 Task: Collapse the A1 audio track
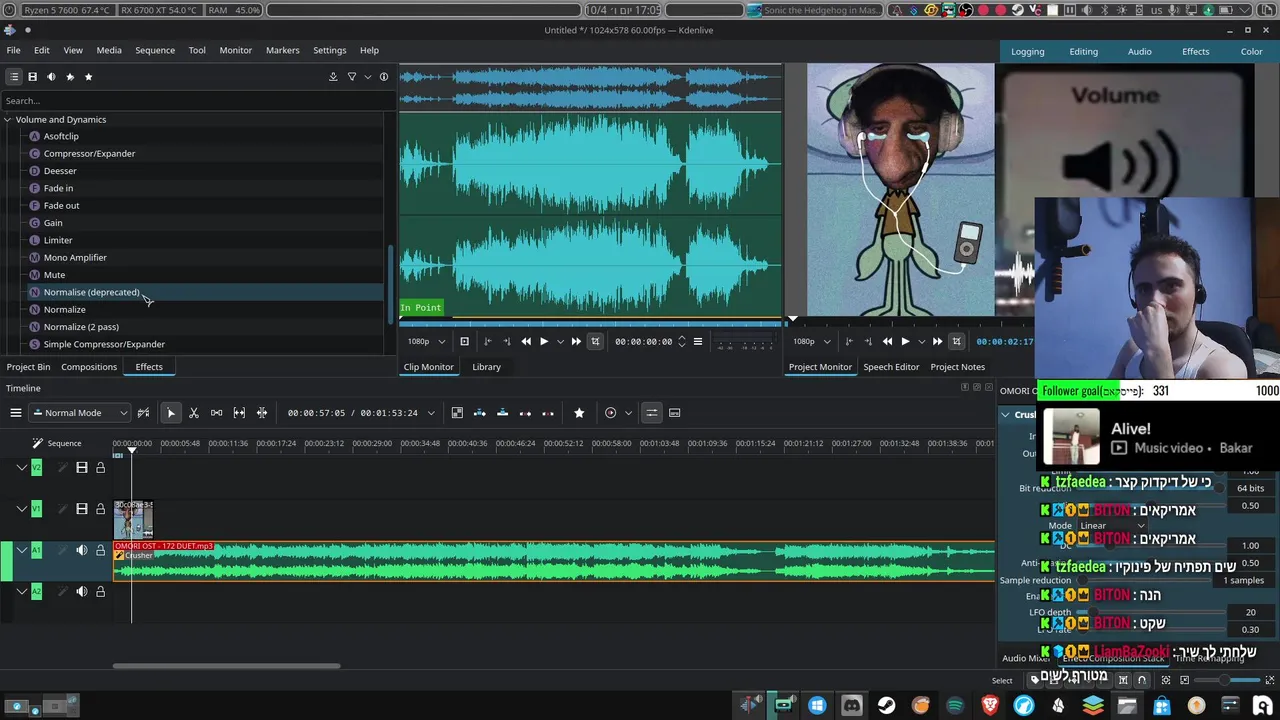[x=22, y=550]
